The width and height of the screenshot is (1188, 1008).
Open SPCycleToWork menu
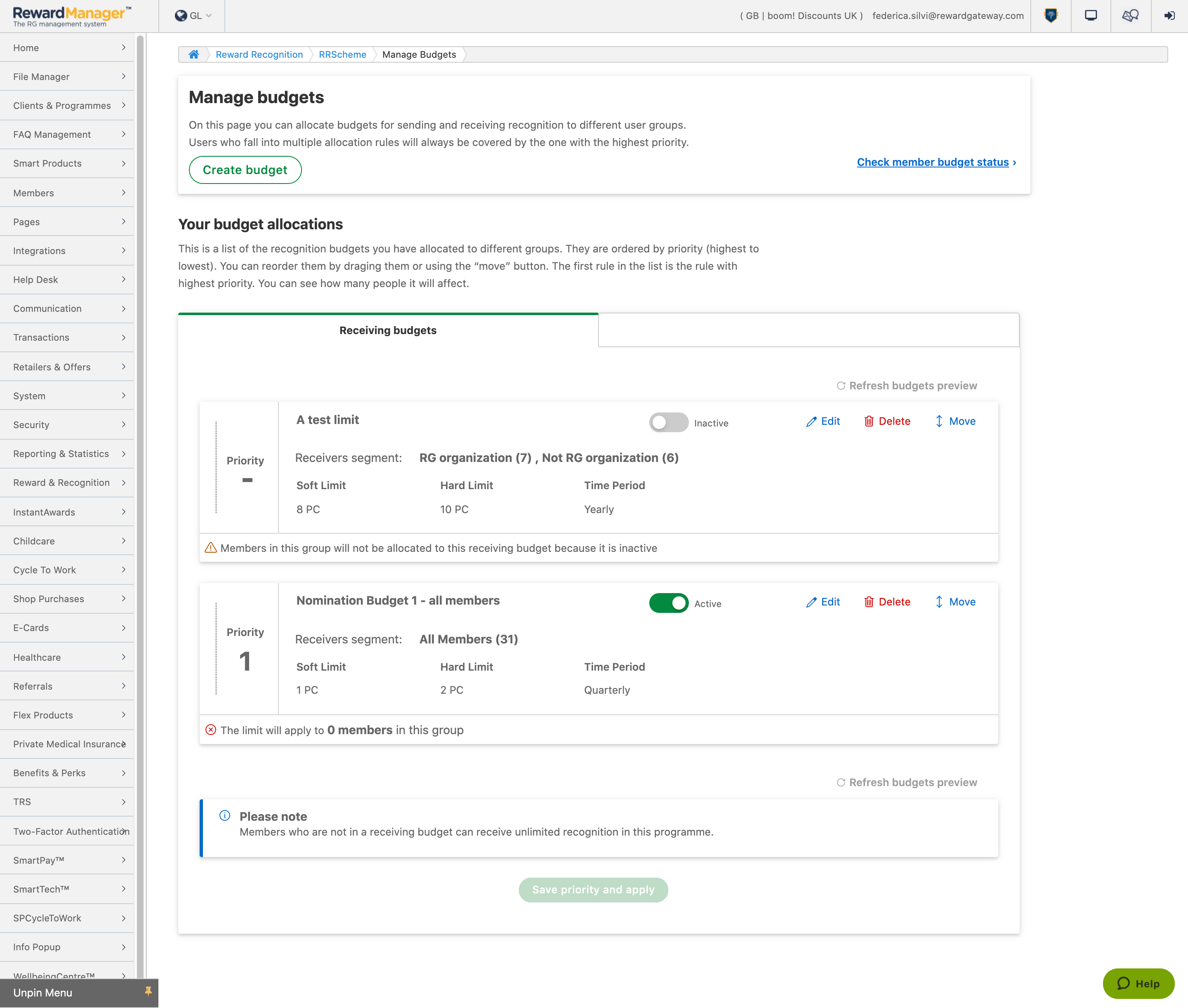[x=67, y=918]
